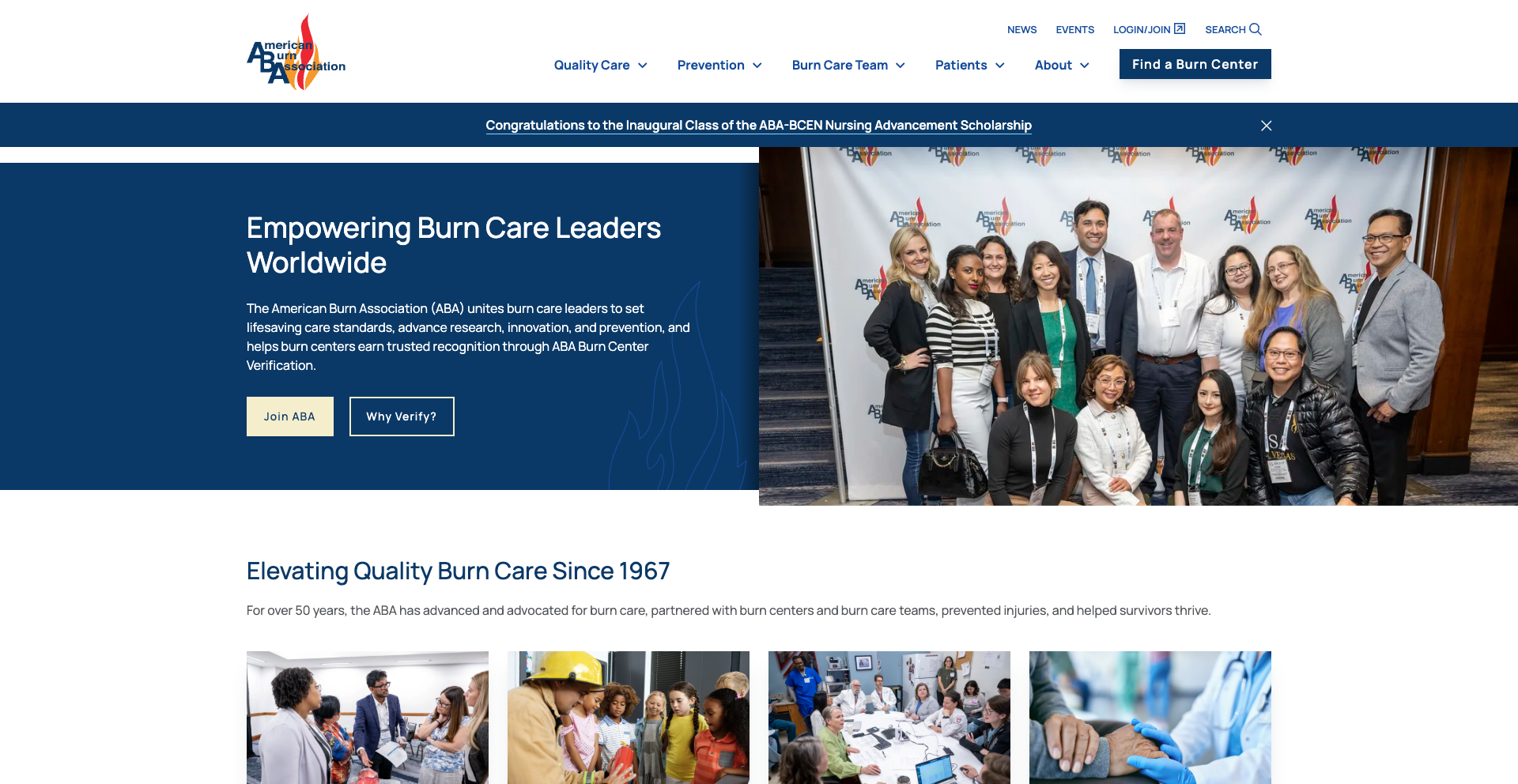The image size is (1518, 784).
Task: Expand the Burn Care Team chevron
Action: [x=901, y=66]
